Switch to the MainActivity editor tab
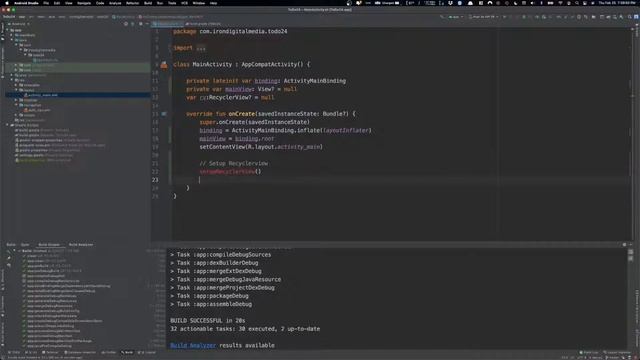Image resolution: width=640 pixels, height=360 pixels. (168, 24)
